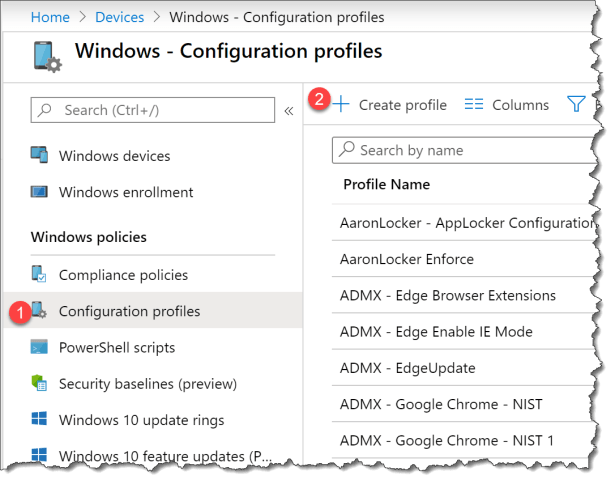This screenshot has width=615, height=484.
Task: Click the Windows devices icon
Action: (39, 155)
